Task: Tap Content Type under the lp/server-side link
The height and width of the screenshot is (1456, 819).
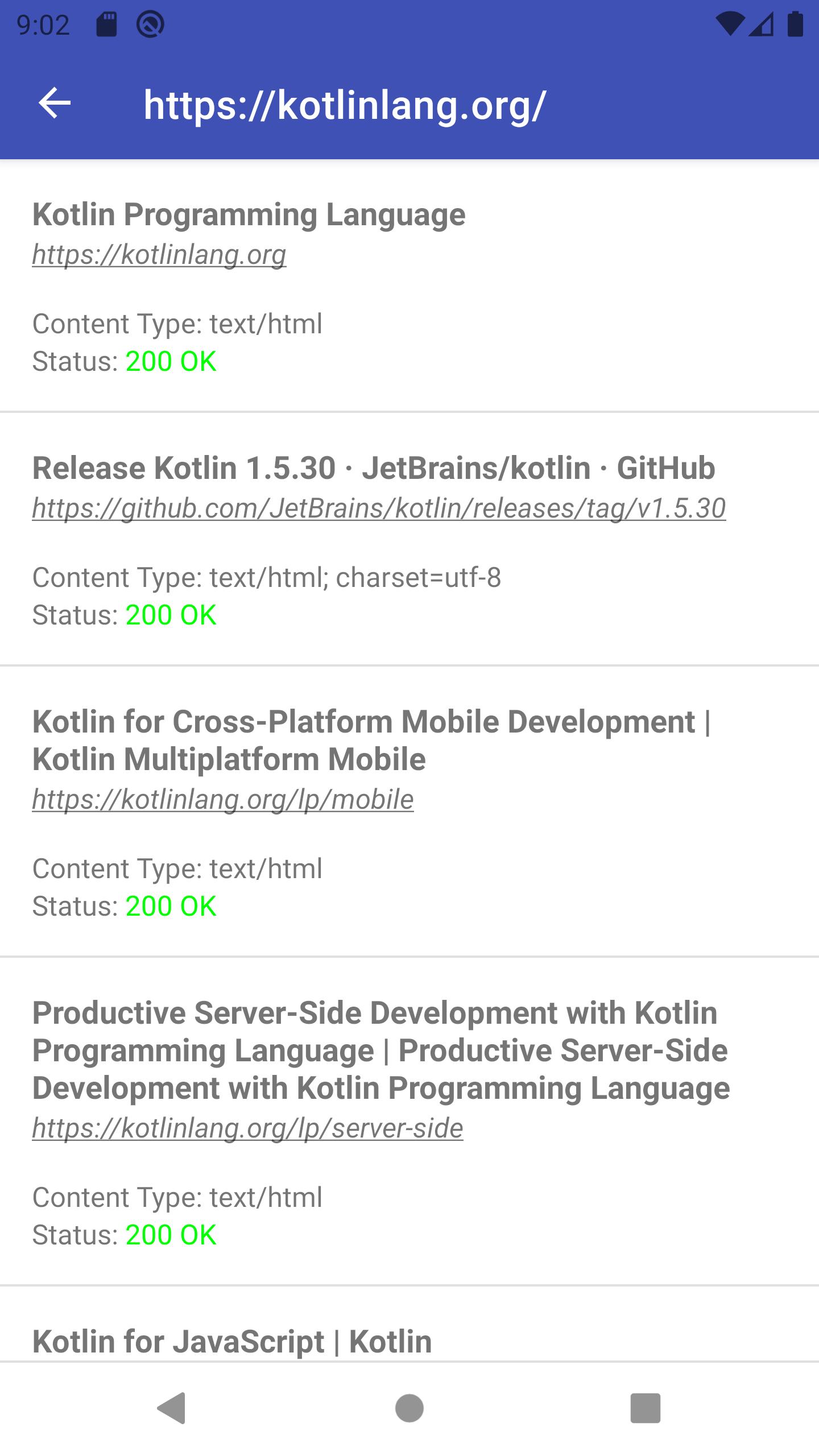Action: point(177,1197)
